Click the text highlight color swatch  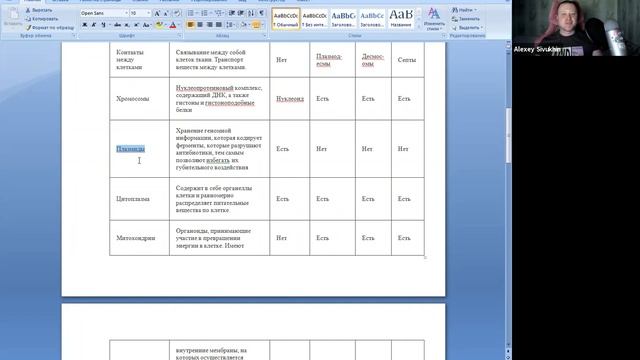(x=159, y=25)
